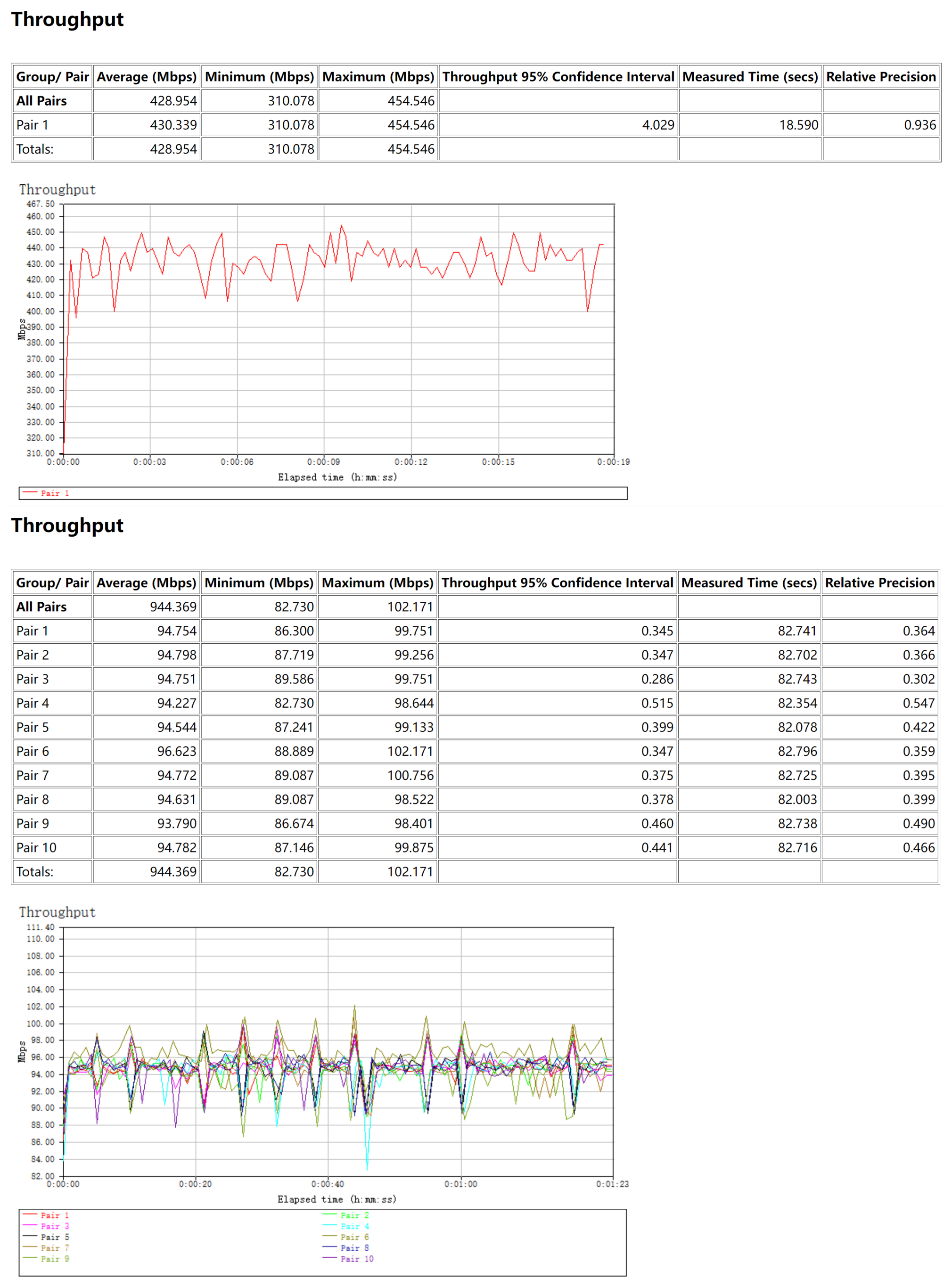Select the Pair 6 row label

tap(33, 751)
